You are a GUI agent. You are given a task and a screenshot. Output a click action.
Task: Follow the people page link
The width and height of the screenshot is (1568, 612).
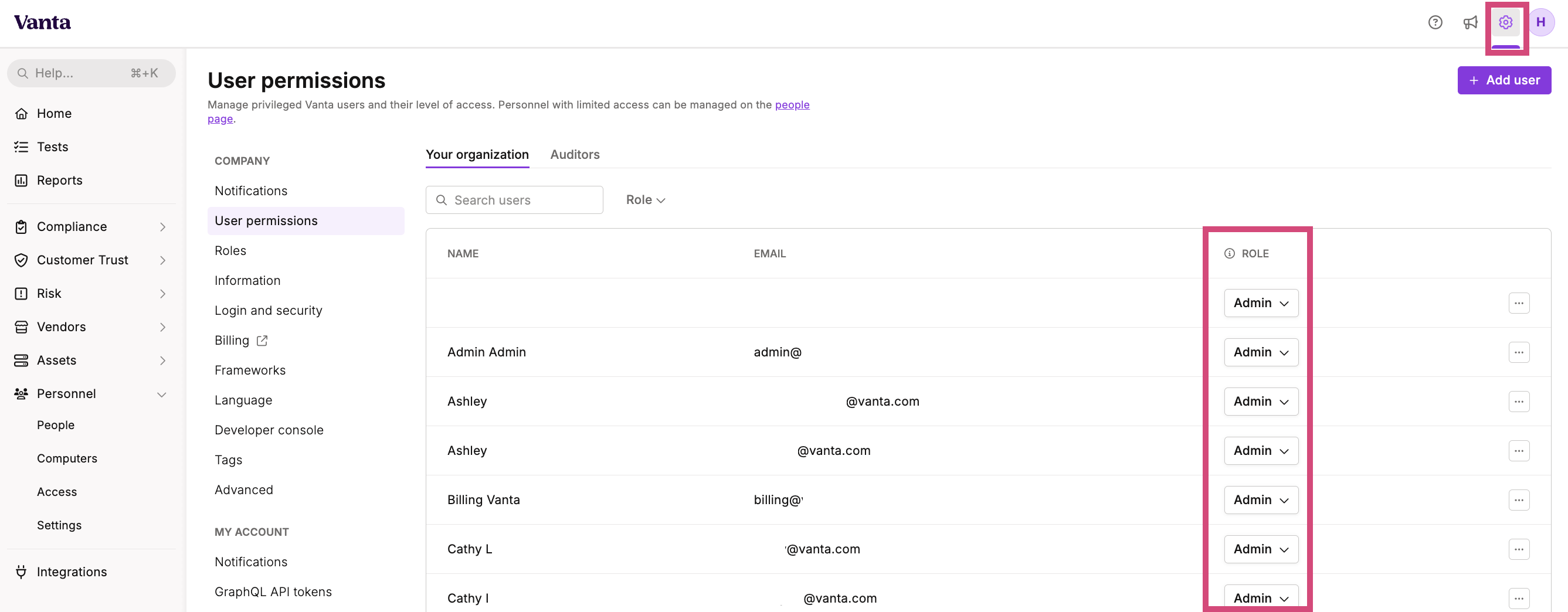click(x=792, y=104)
